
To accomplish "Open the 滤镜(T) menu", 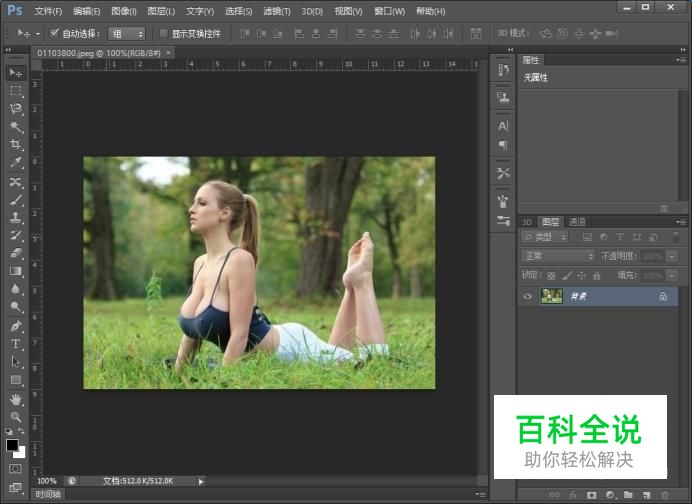I will 277,11.
